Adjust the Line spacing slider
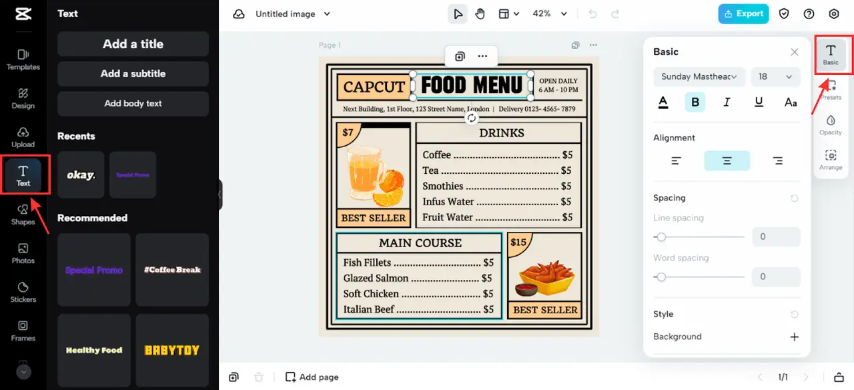Screen dimensions: 854x390 (x=699, y=237)
